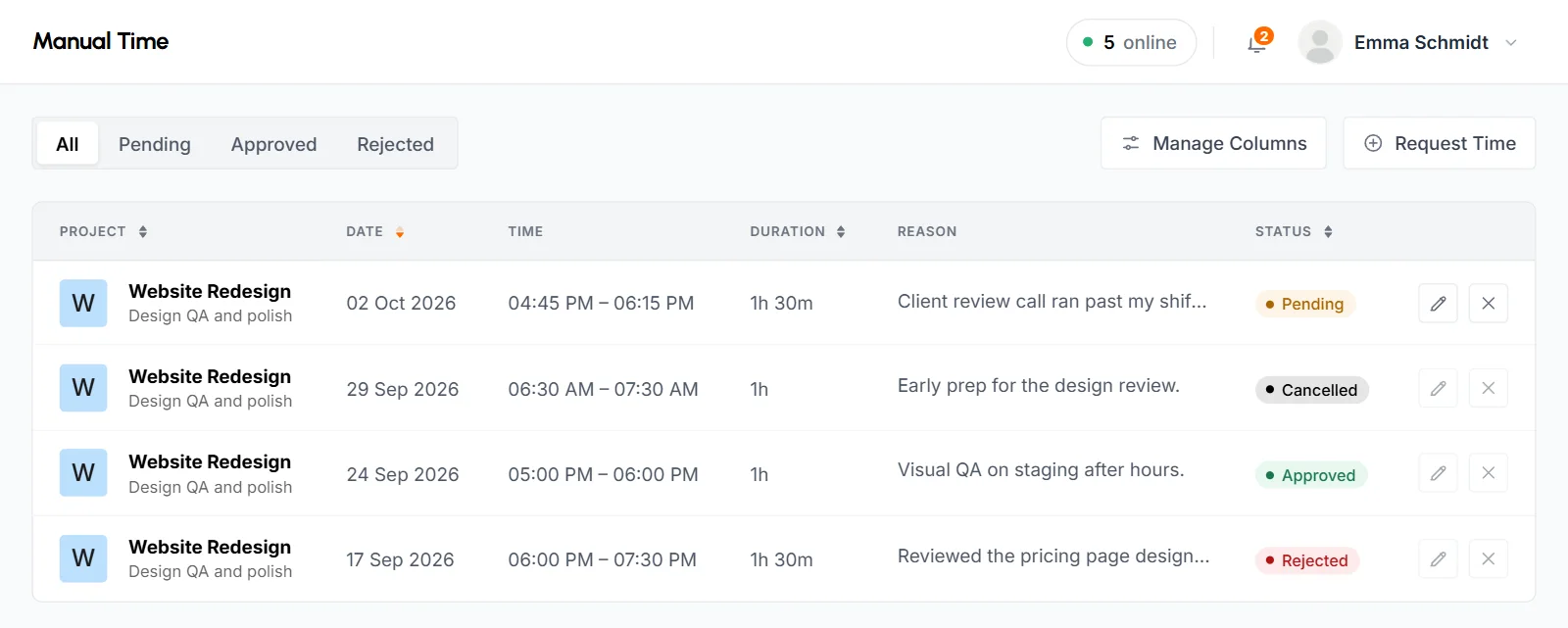Click the Approved status badge in the table

pyautogui.click(x=1311, y=475)
